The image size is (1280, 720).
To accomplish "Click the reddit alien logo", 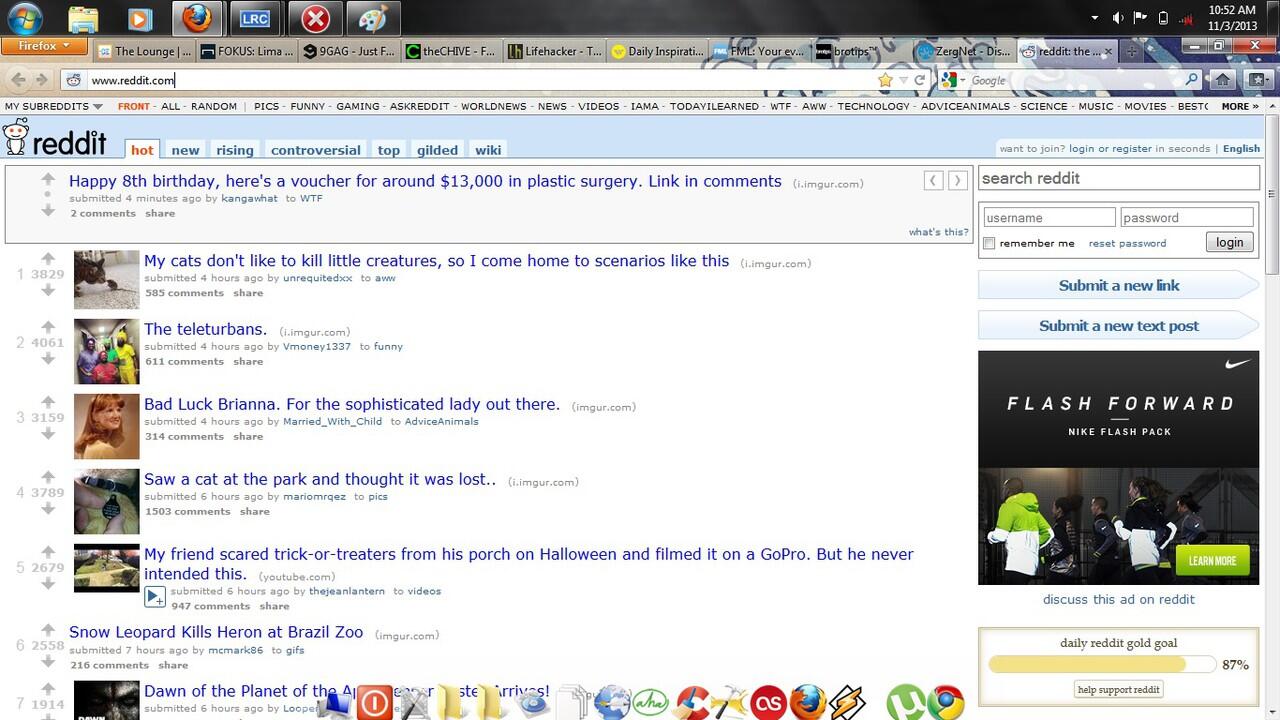I will (16, 137).
